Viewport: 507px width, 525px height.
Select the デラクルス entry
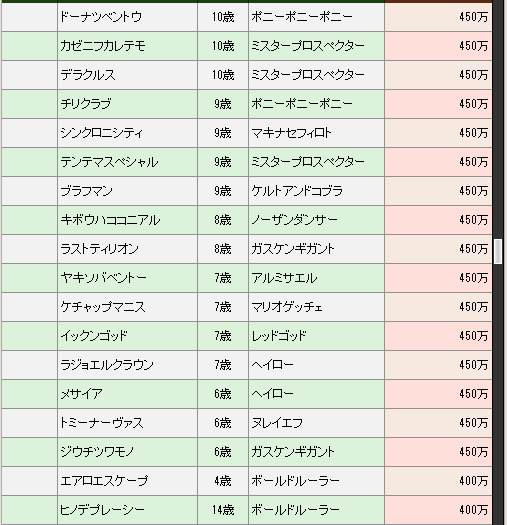click(127, 75)
